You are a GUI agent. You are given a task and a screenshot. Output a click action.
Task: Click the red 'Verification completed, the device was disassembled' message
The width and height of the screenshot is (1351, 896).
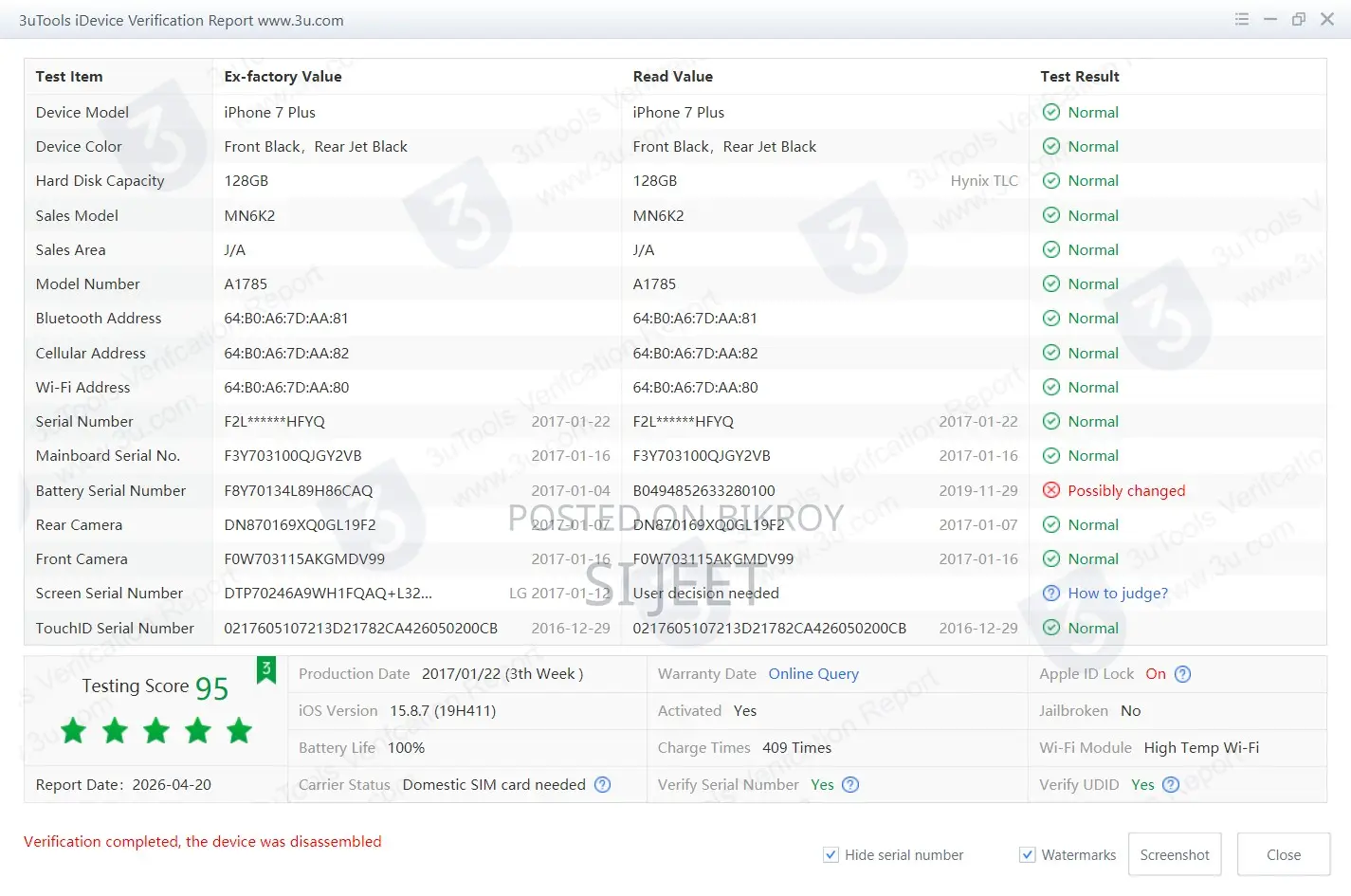coord(203,842)
